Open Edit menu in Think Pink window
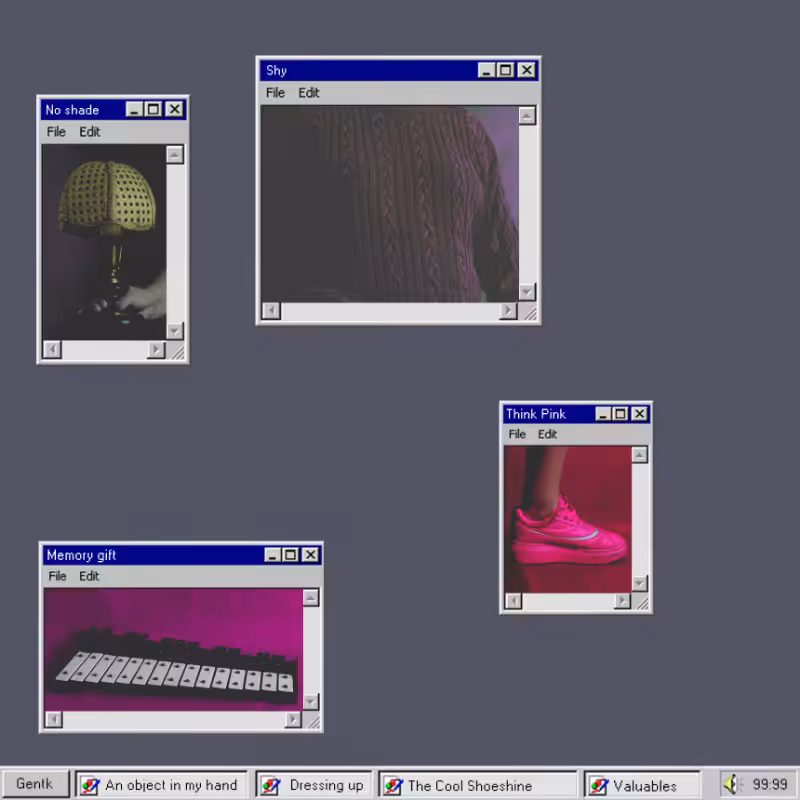The height and width of the screenshot is (800, 800). (x=547, y=434)
